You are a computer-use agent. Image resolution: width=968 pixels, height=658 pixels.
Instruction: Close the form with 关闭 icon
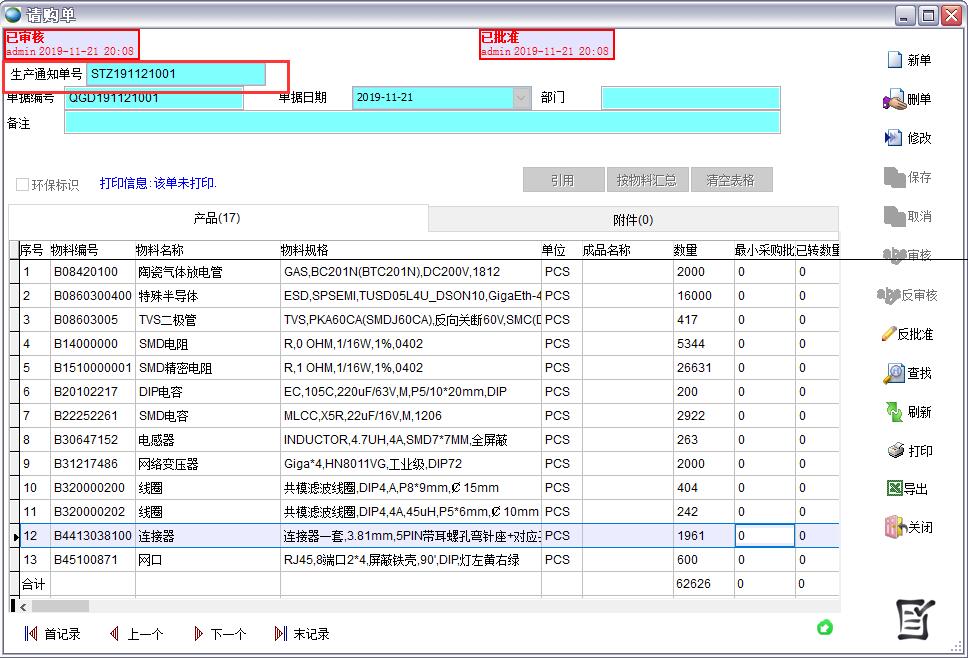[894, 527]
